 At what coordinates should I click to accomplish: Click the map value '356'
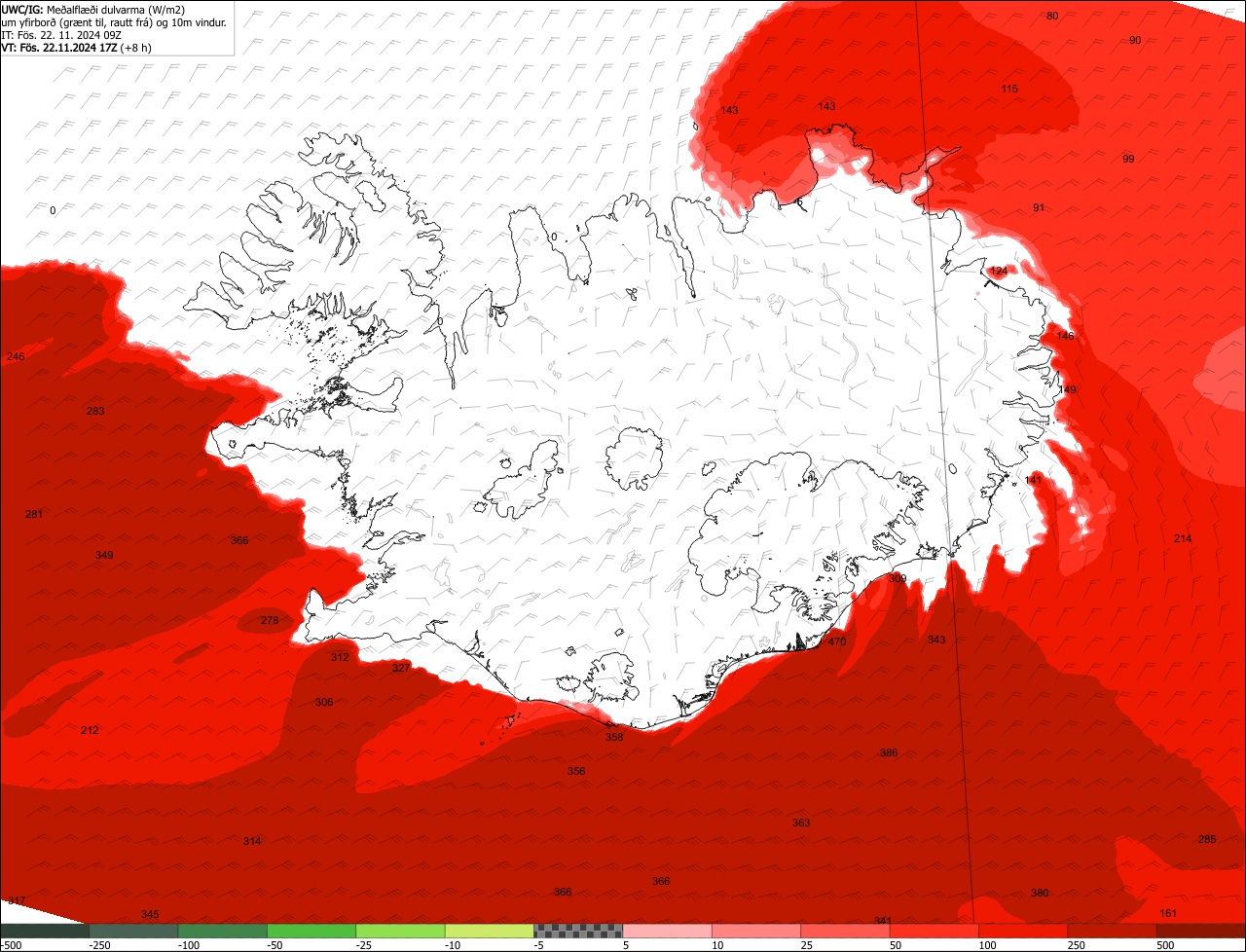pyautogui.click(x=577, y=771)
